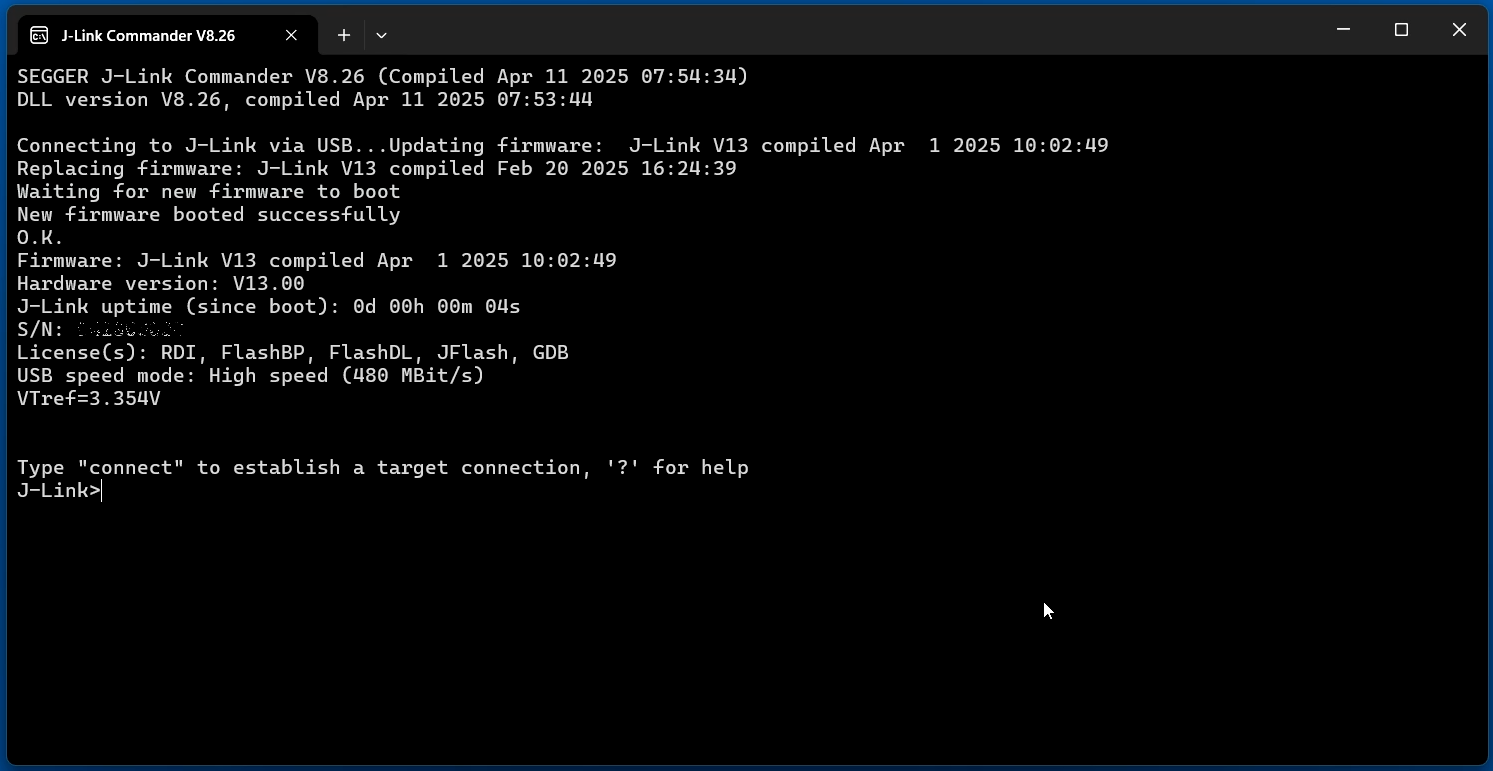Image resolution: width=1493 pixels, height=771 pixels.
Task: Close the J-Link Commander tab
Action: (x=291, y=35)
